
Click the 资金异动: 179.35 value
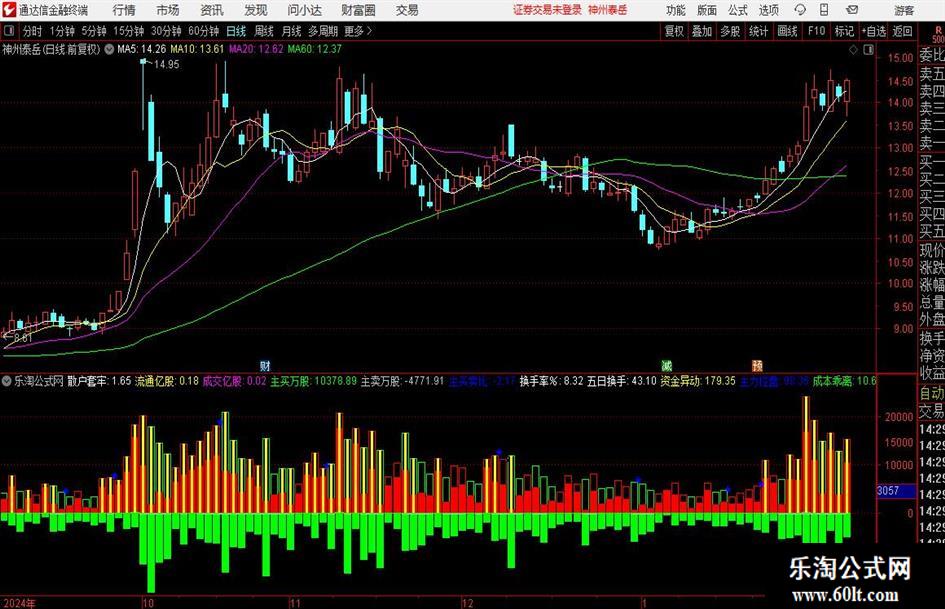point(698,381)
